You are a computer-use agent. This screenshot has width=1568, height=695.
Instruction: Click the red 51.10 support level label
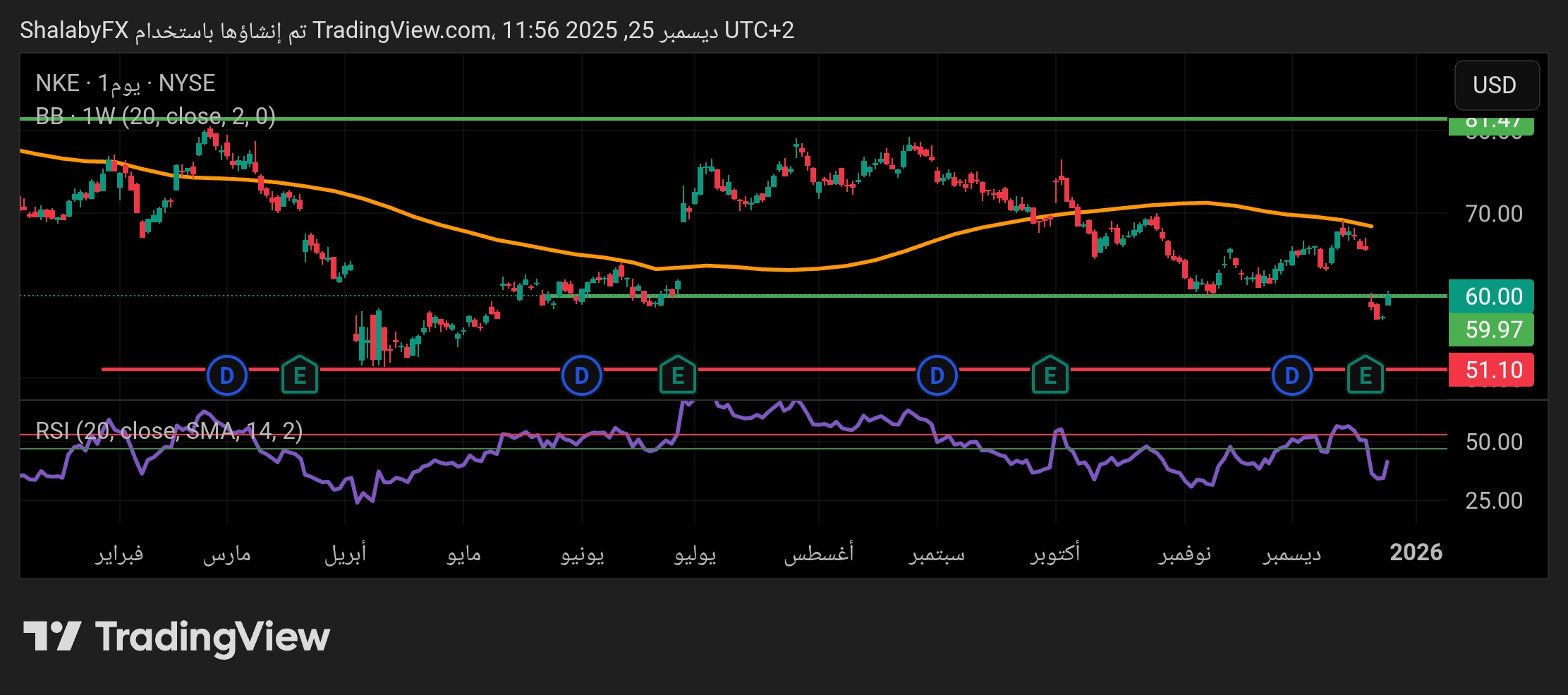click(1491, 370)
